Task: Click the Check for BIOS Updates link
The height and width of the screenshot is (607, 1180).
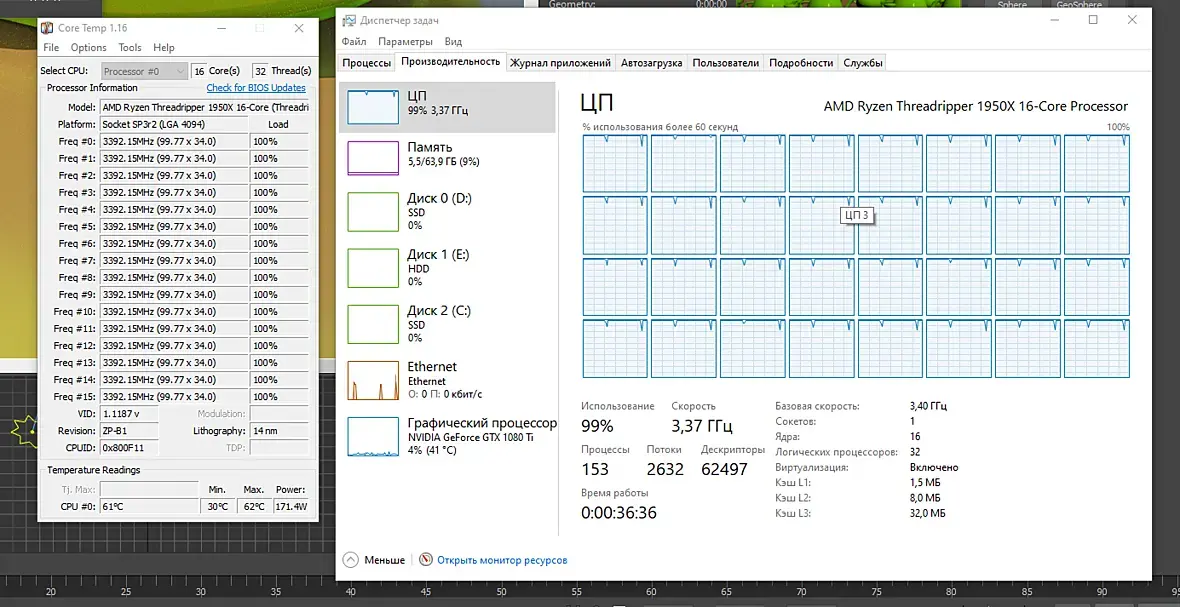Action: pos(256,88)
